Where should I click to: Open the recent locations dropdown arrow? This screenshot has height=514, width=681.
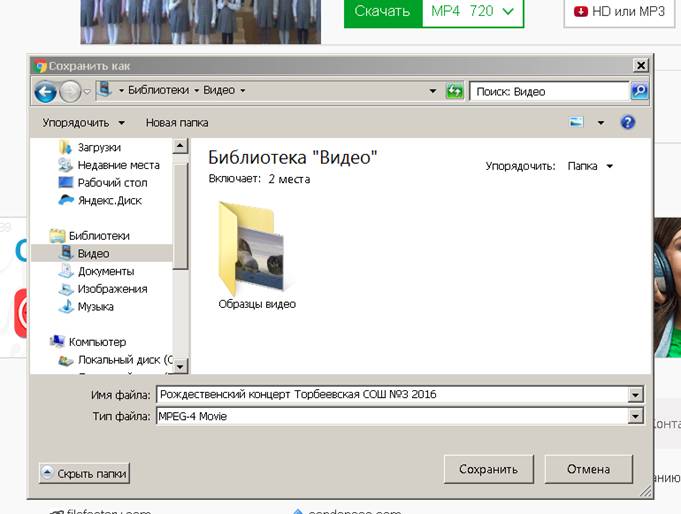pos(87,92)
